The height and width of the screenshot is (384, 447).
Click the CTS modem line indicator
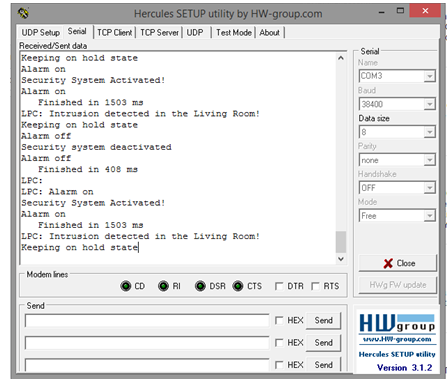coord(238,286)
